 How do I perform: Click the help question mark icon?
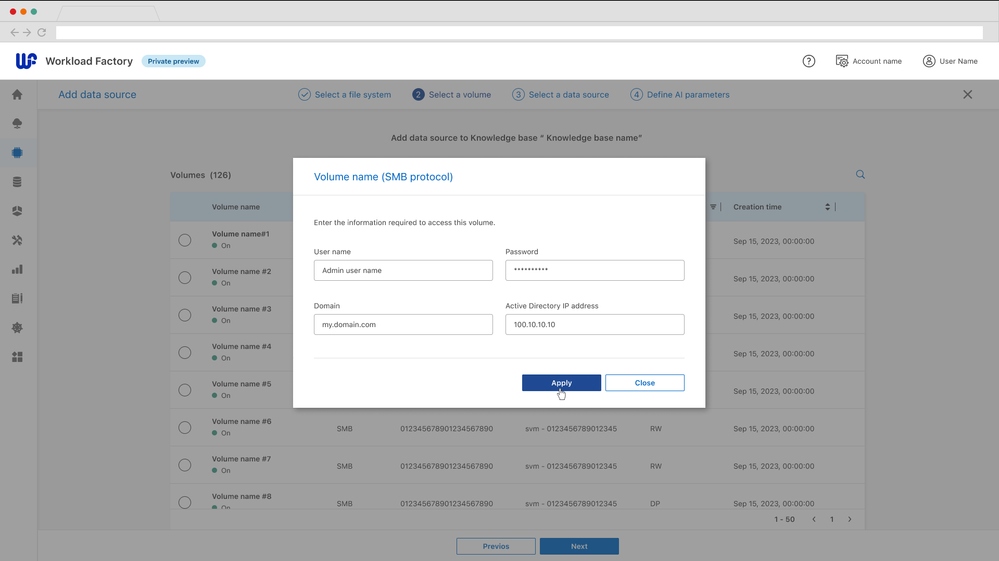(809, 61)
